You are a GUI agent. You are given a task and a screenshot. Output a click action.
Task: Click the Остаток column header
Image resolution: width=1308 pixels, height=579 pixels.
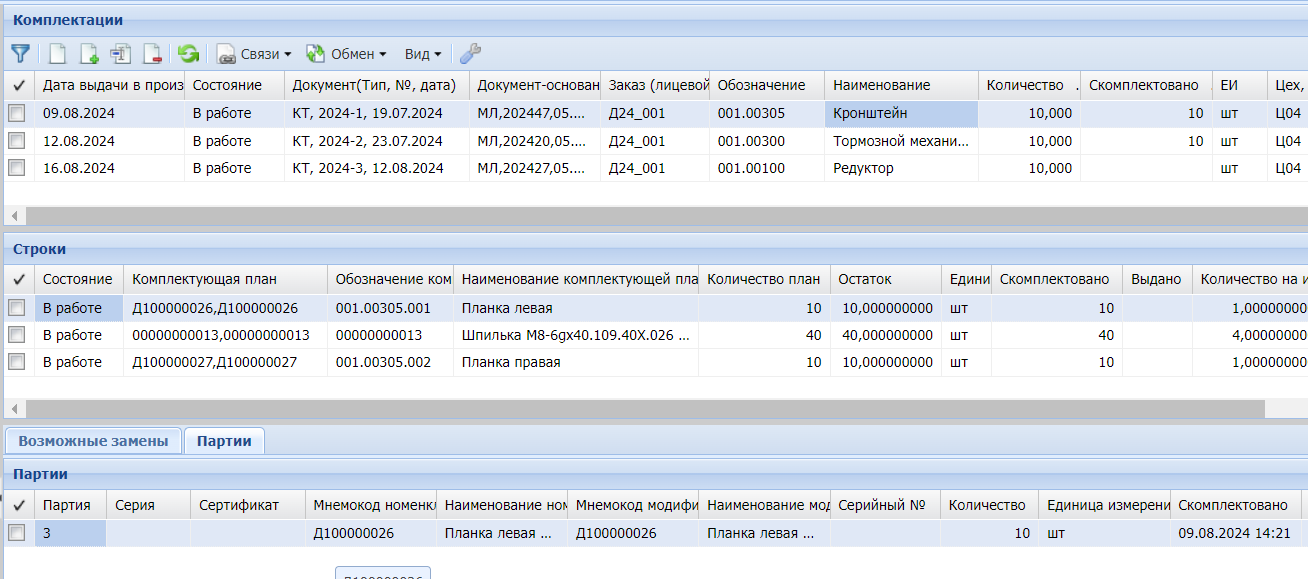[x=885, y=279]
